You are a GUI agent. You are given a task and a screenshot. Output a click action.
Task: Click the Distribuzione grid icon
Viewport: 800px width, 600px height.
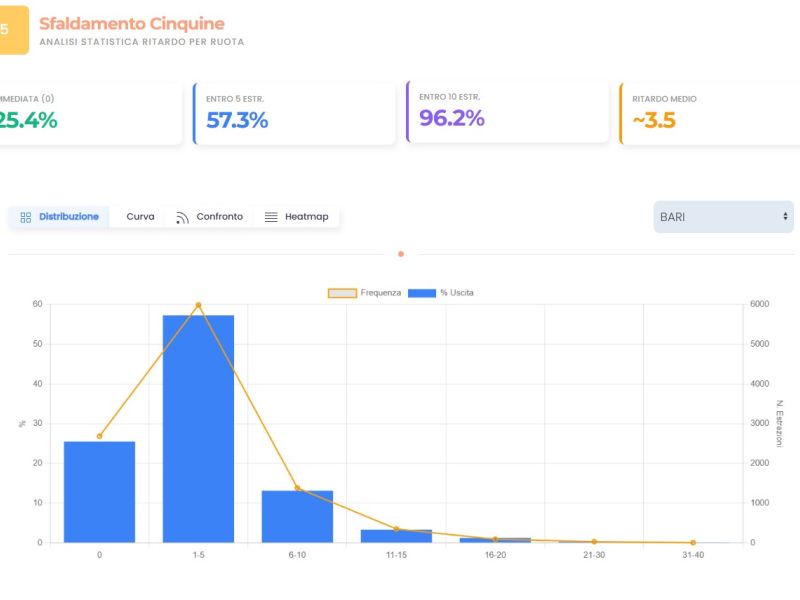(26, 217)
